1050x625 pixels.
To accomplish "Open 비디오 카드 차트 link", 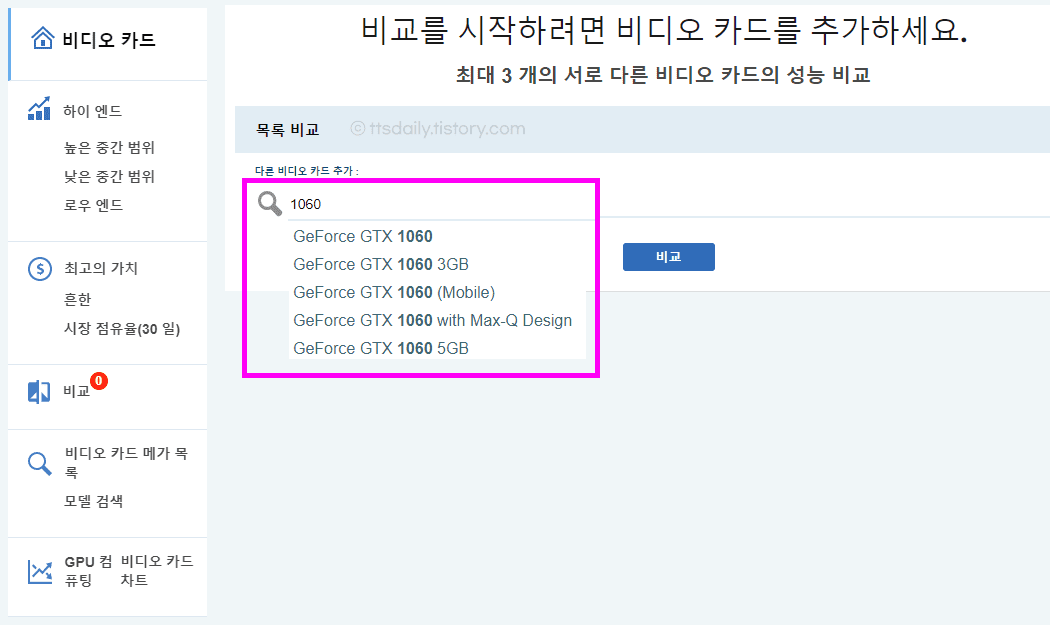I will 157,571.
